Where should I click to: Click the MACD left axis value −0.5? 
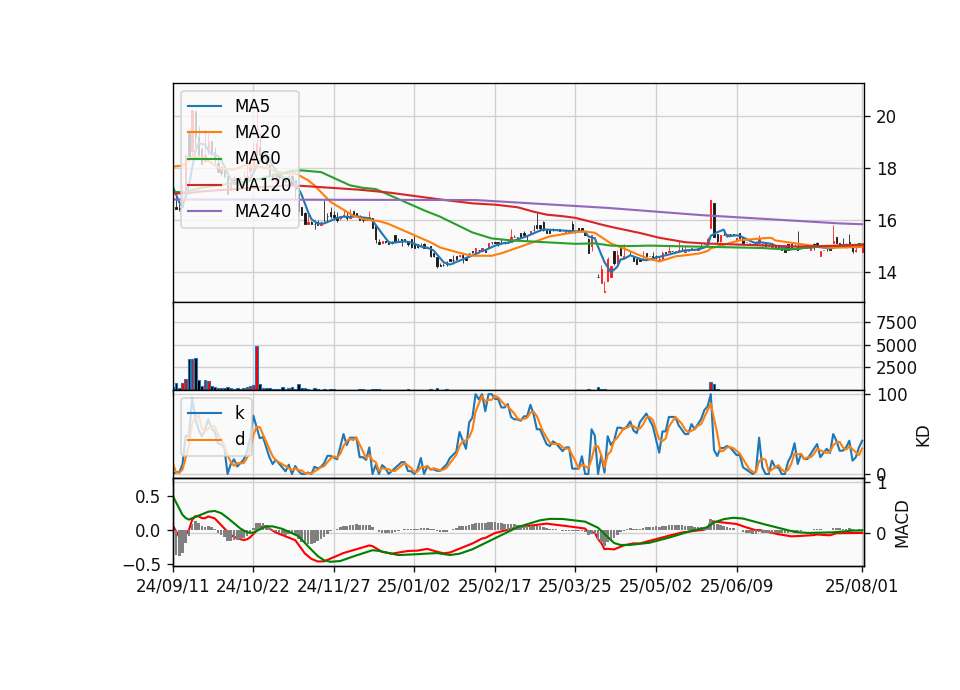142,564
